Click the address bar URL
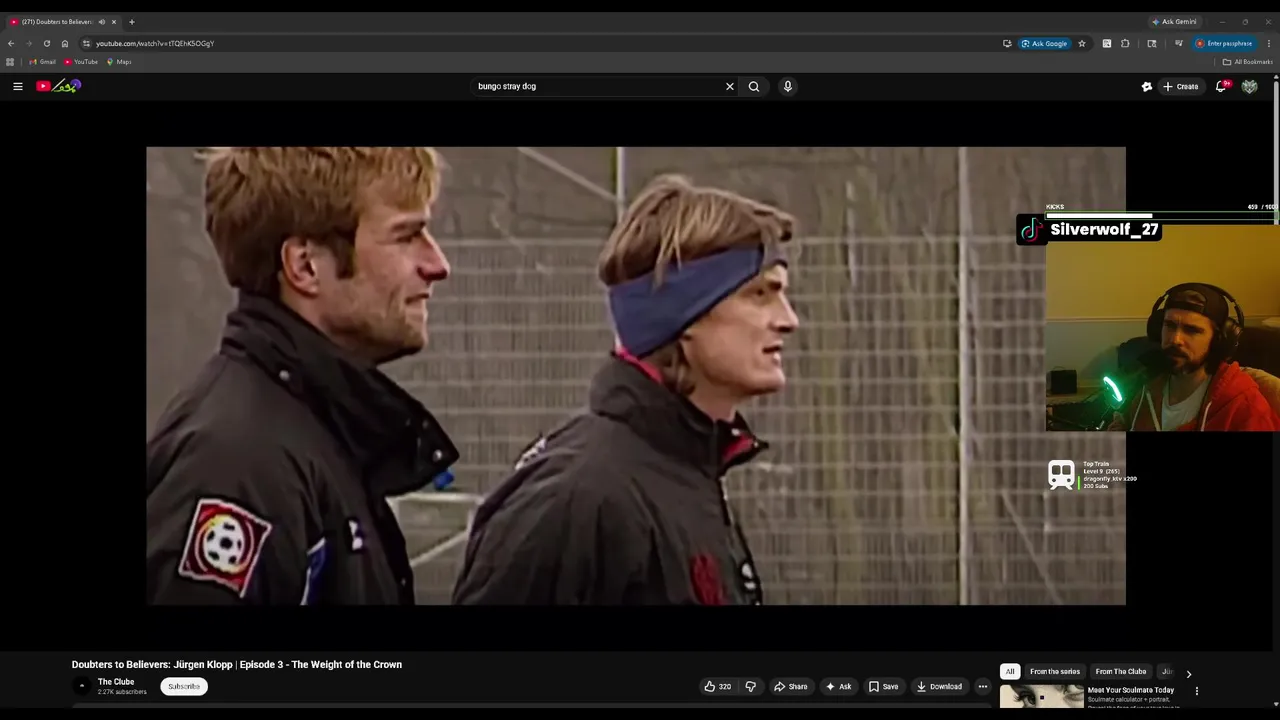Viewport: 1280px width, 720px height. point(155,43)
